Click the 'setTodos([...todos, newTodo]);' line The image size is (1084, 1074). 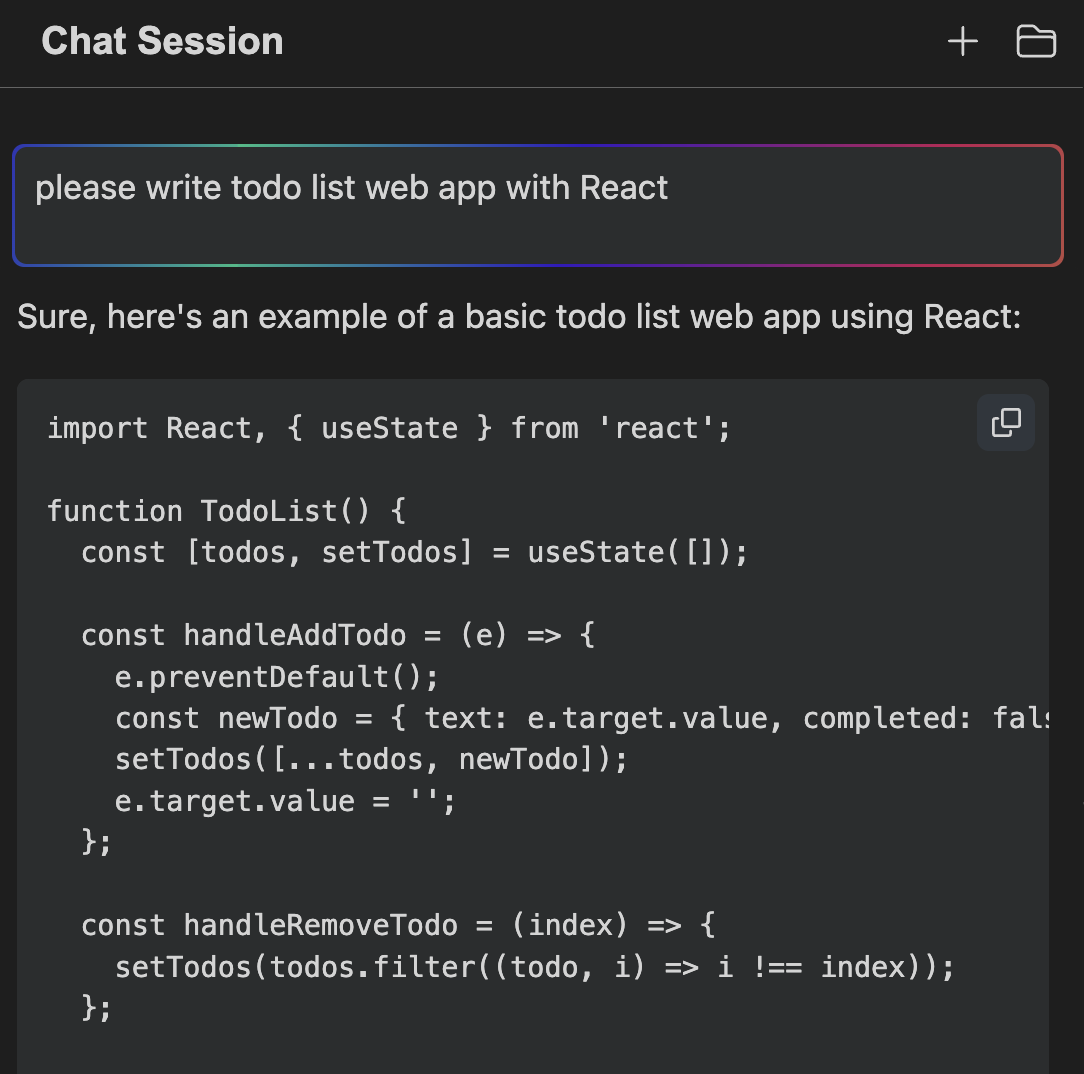click(371, 760)
